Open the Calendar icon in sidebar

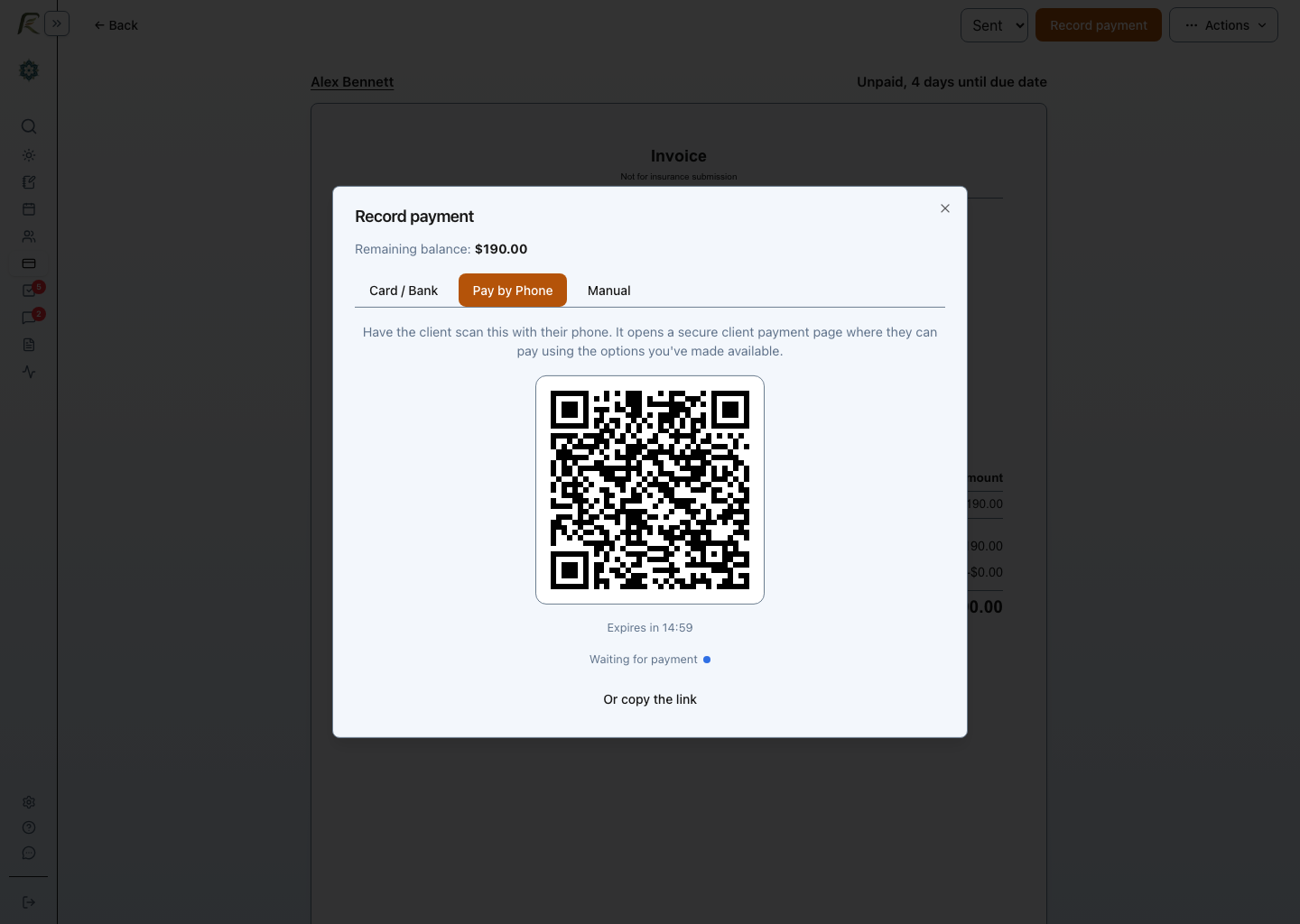click(29, 209)
